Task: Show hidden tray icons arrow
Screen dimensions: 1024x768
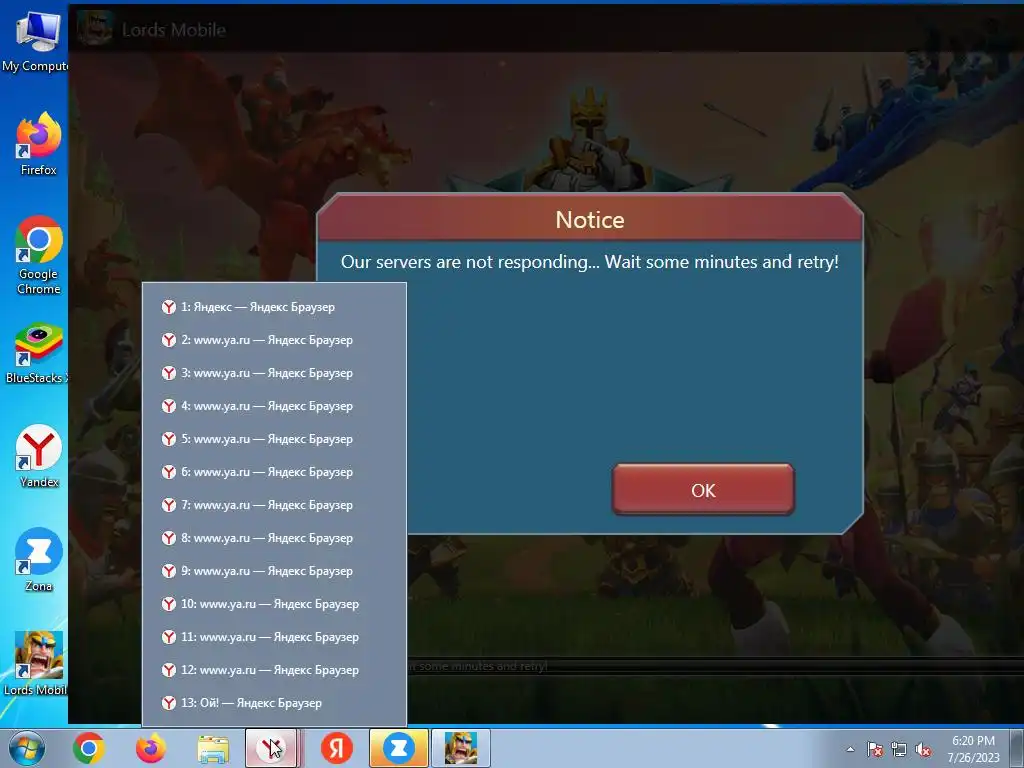Action: 850,749
